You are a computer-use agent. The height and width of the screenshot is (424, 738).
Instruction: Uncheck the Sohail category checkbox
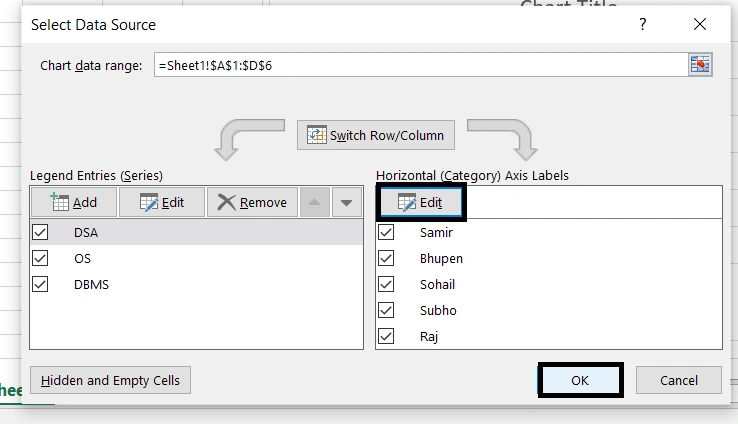pyautogui.click(x=386, y=284)
